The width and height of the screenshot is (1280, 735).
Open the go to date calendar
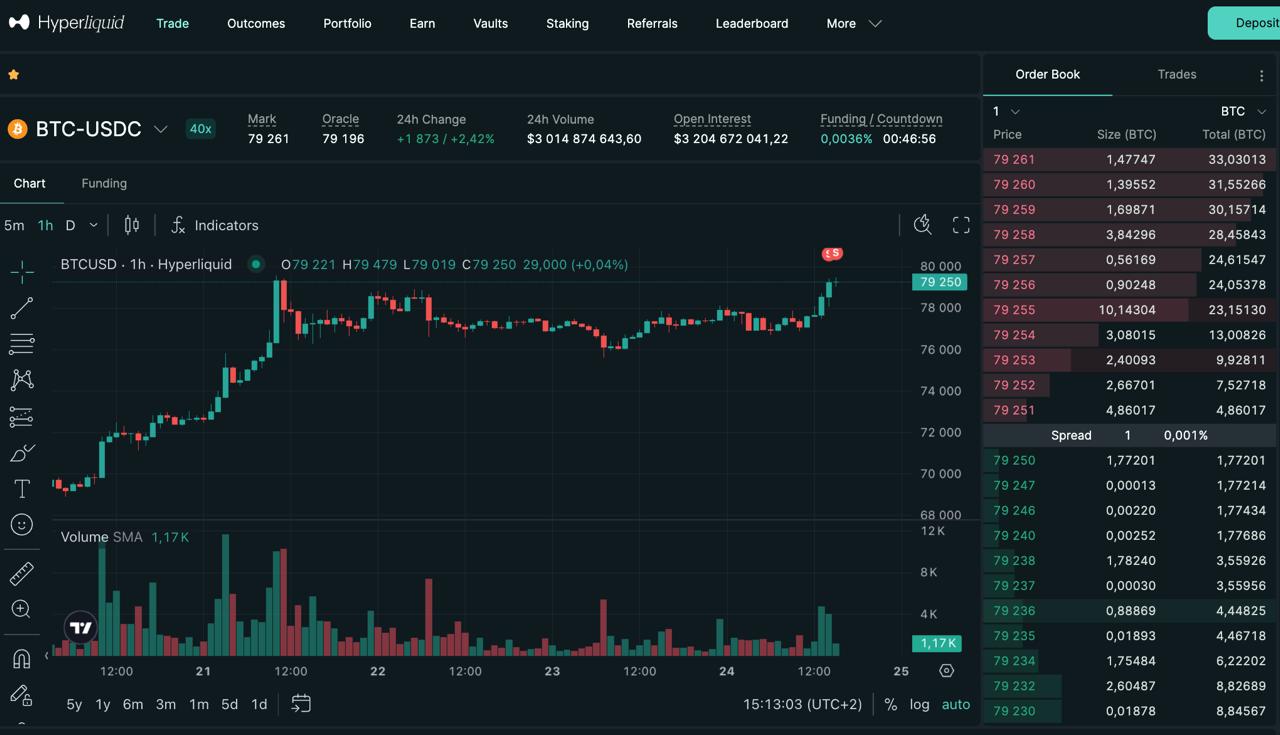click(x=301, y=704)
